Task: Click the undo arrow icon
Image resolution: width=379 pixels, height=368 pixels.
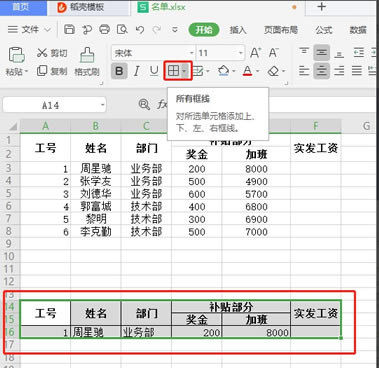Action: coord(140,30)
